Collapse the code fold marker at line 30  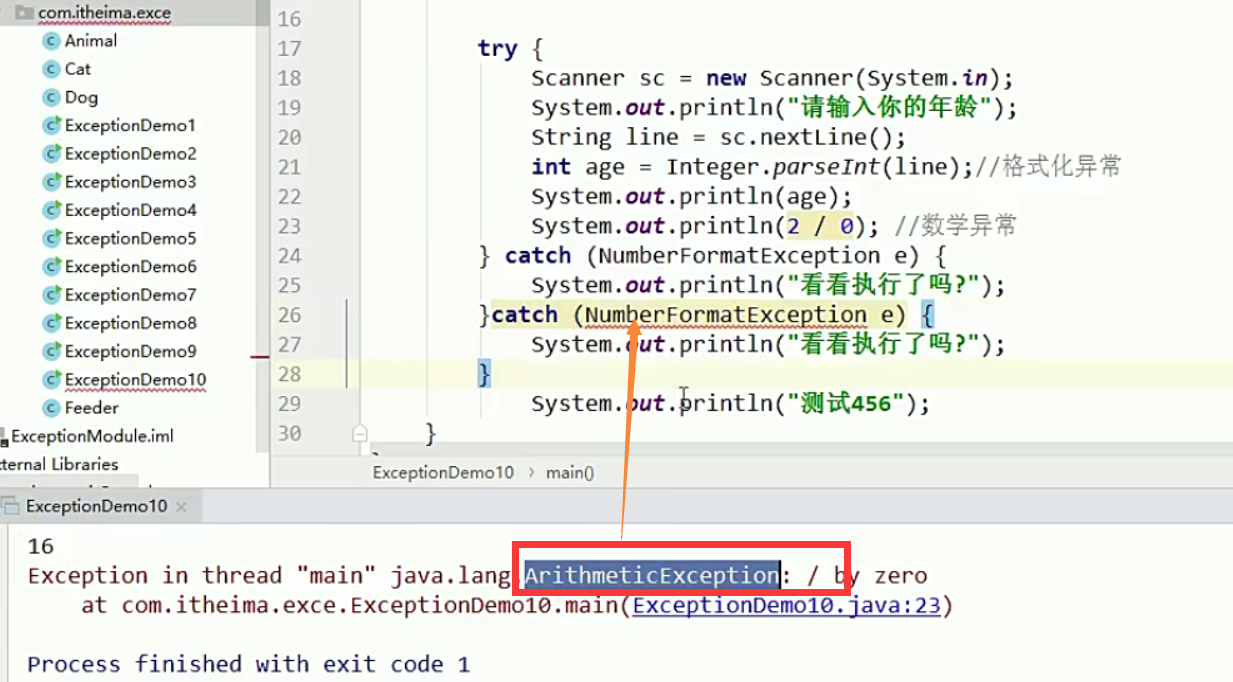360,433
